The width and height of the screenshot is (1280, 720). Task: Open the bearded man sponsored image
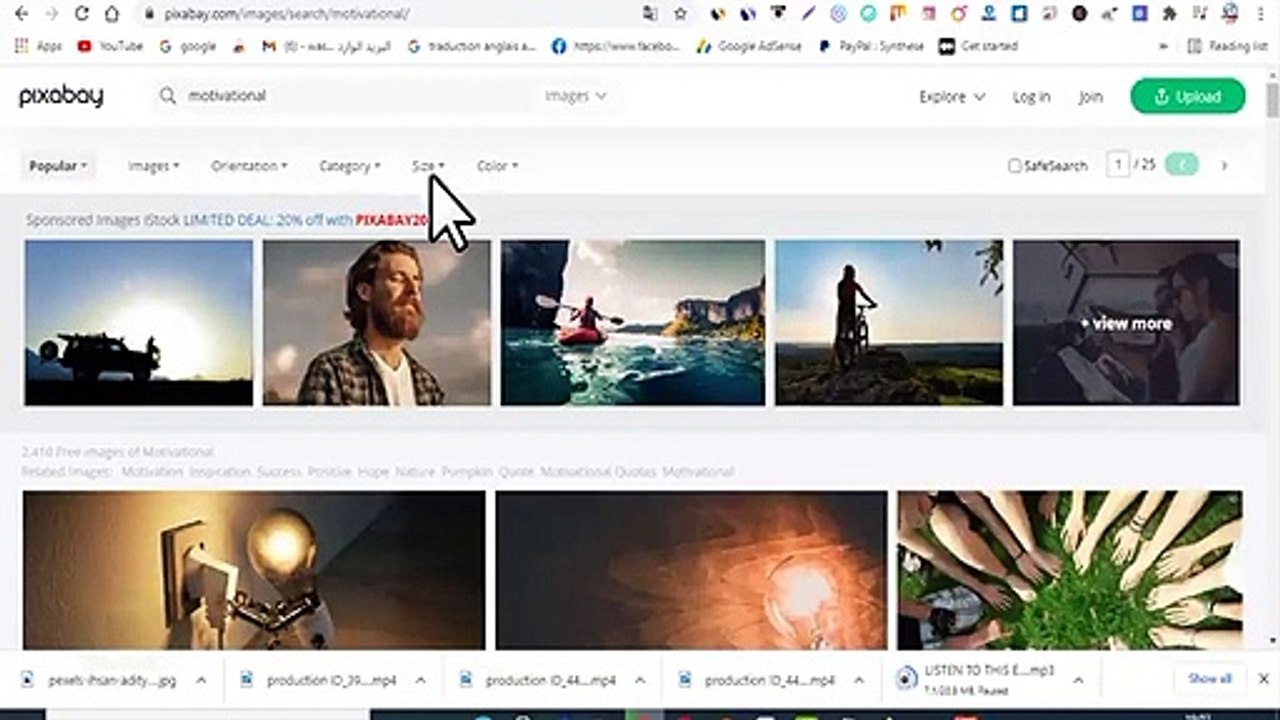[x=377, y=322]
